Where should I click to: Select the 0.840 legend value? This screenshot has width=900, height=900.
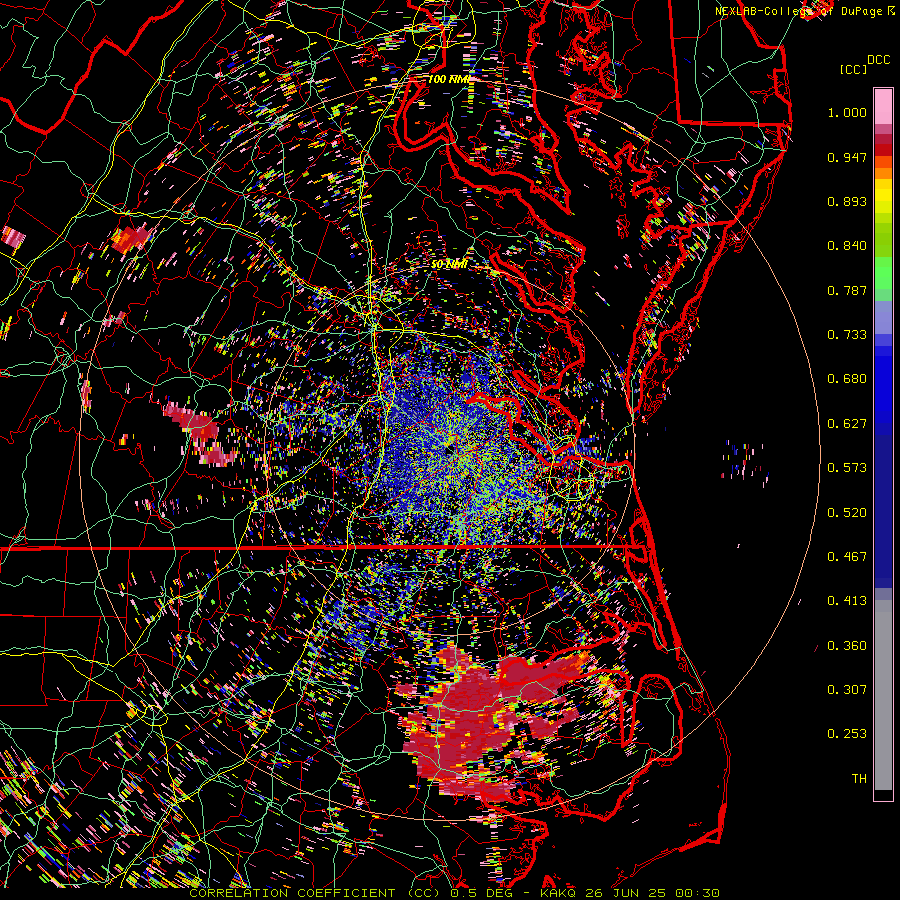point(847,246)
